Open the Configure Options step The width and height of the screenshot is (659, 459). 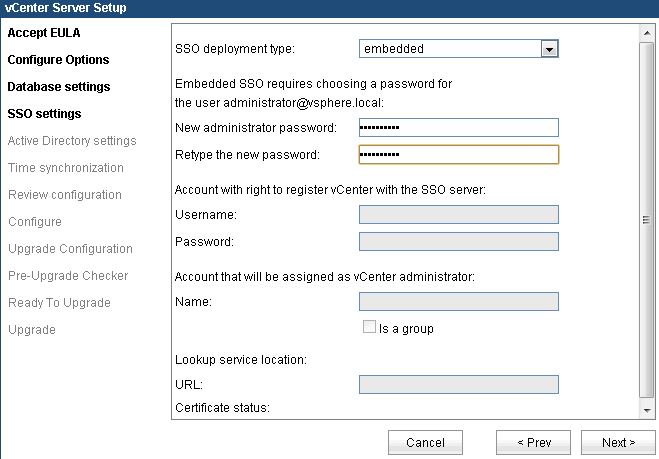click(x=58, y=60)
